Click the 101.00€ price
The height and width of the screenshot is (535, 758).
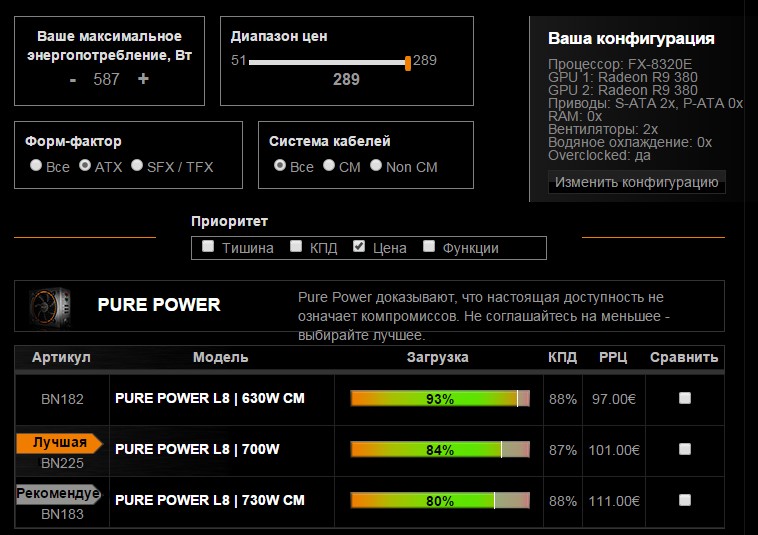pos(614,450)
